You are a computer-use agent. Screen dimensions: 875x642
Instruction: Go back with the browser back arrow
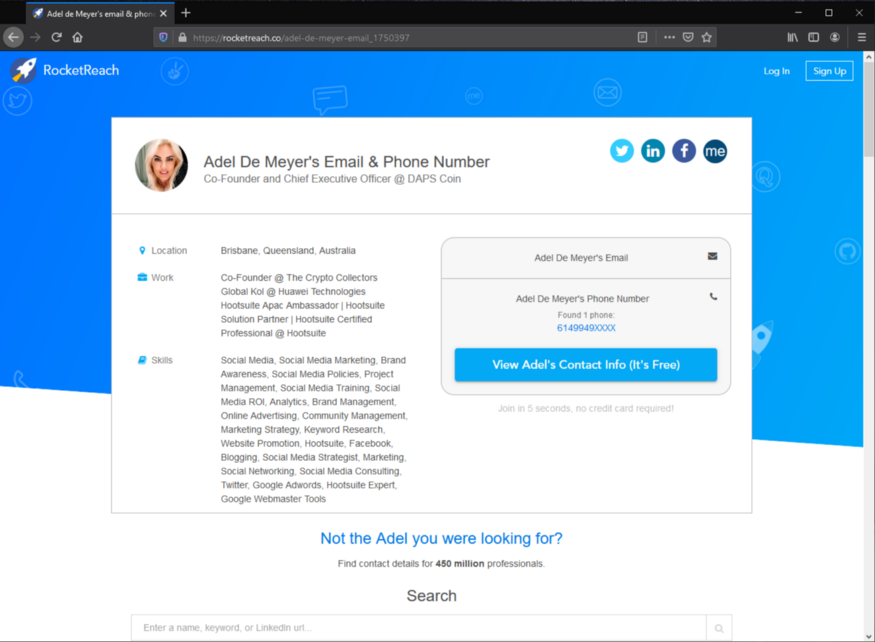tap(13, 37)
